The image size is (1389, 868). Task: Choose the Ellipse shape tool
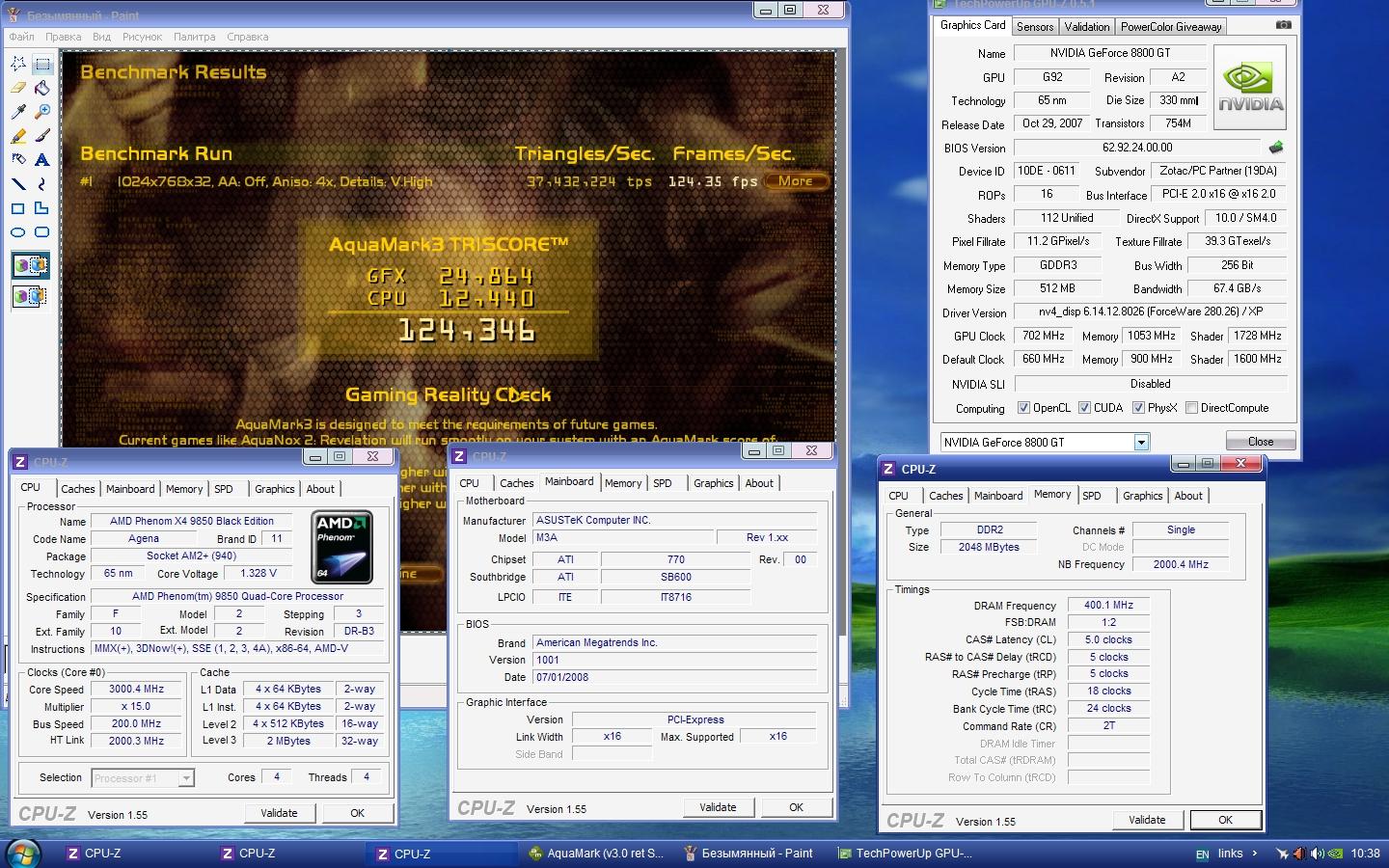coord(18,231)
